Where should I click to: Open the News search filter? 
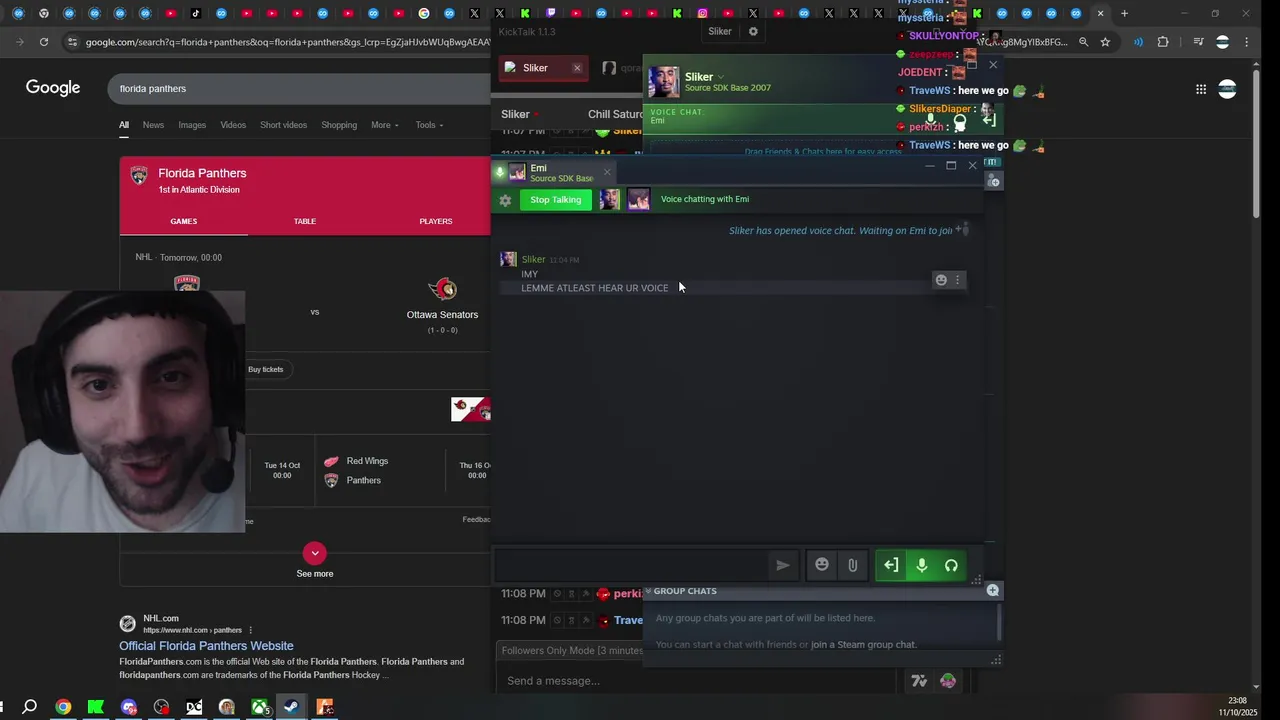tap(153, 125)
